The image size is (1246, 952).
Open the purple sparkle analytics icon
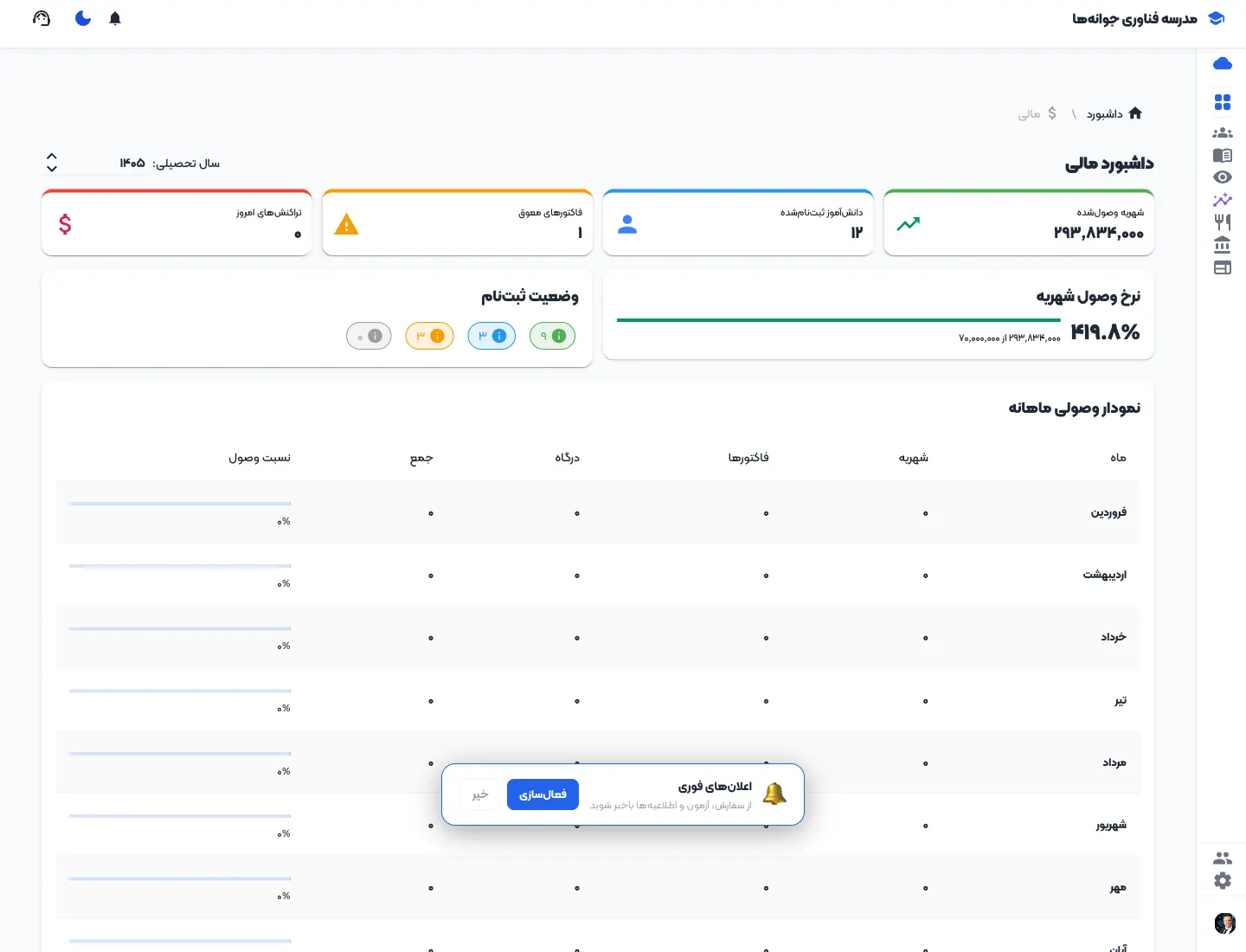(1222, 200)
